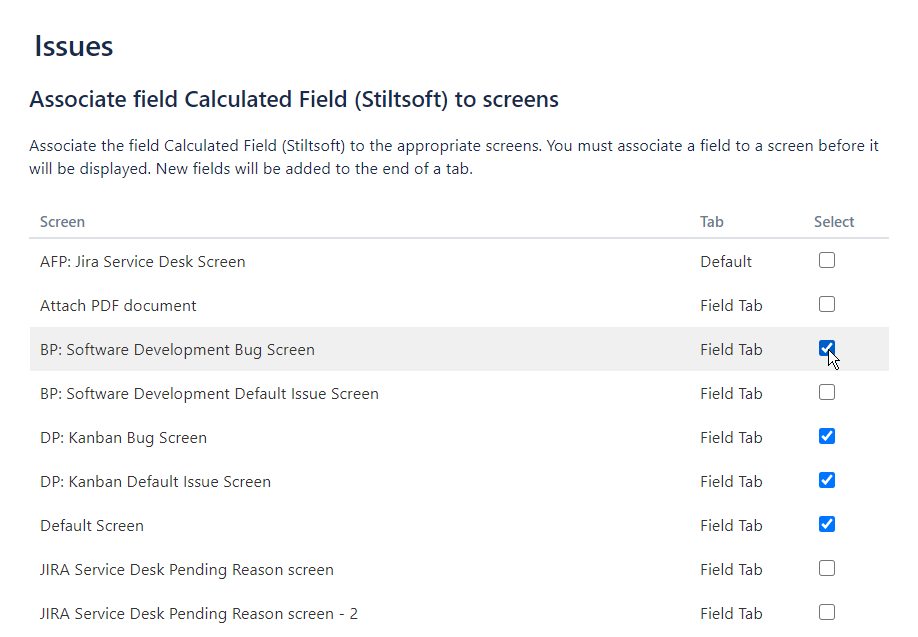Viewport: 918px width, 637px height.
Task: Click the Tab column header
Action: pyautogui.click(x=711, y=222)
